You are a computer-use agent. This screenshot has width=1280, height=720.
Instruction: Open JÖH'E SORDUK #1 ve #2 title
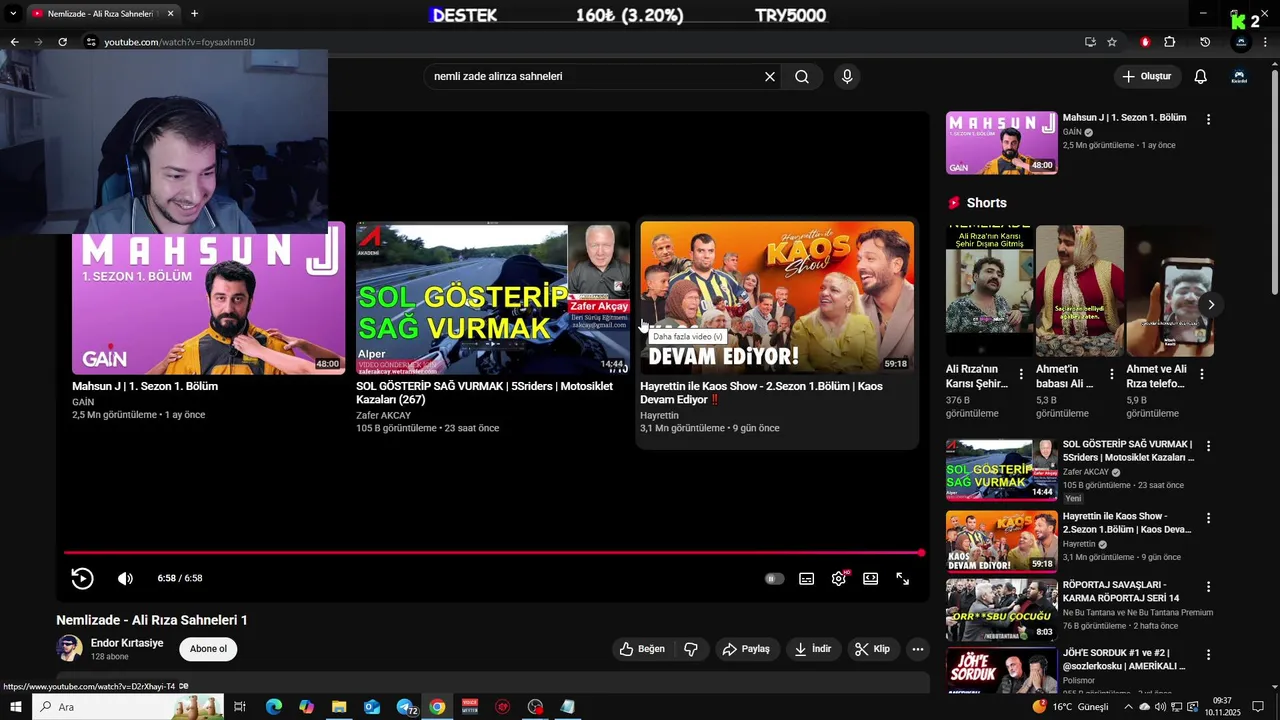tap(1124, 659)
